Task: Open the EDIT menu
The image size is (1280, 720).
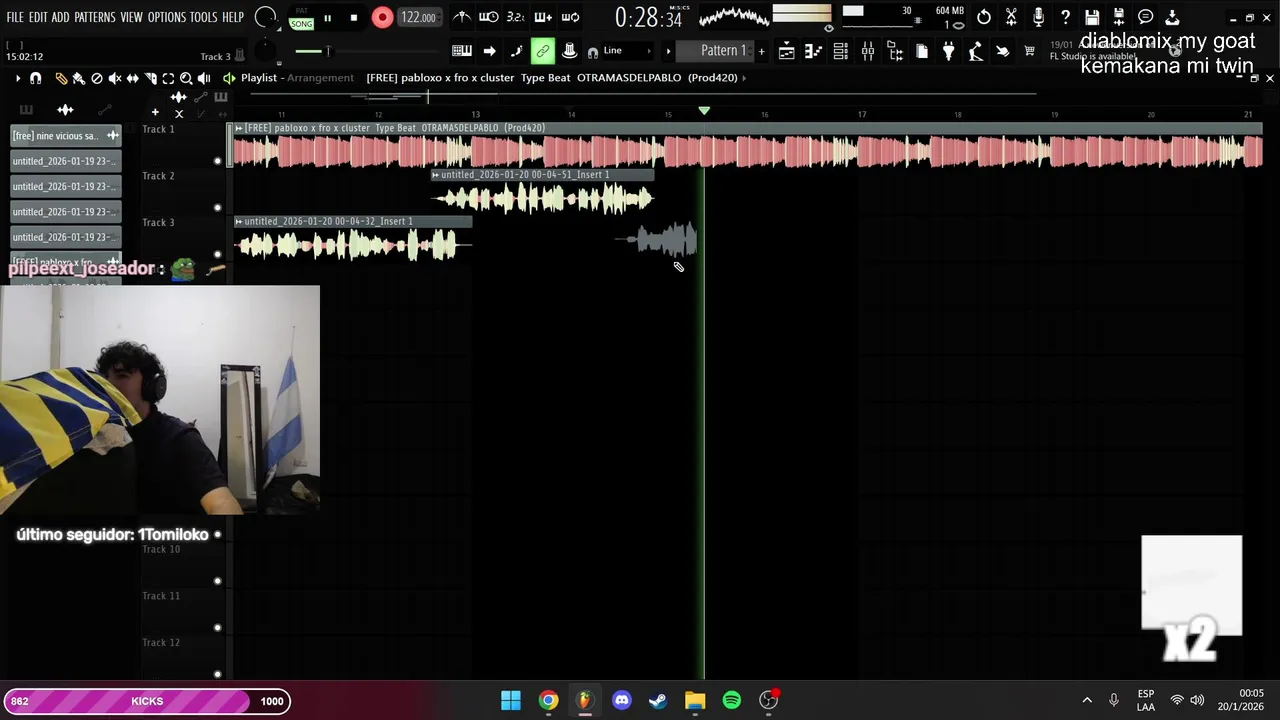Action: pyautogui.click(x=38, y=17)
